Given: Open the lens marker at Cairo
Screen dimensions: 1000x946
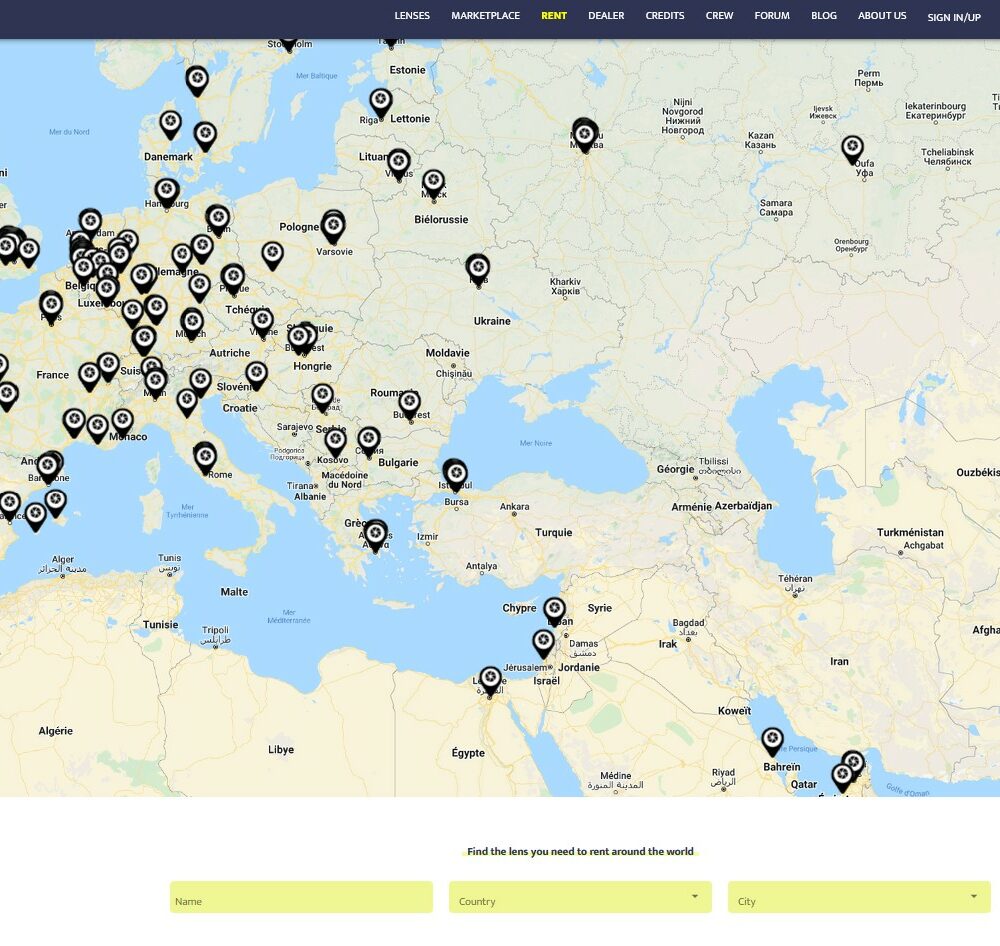Looking at the screenshot, I should point(490,681).
